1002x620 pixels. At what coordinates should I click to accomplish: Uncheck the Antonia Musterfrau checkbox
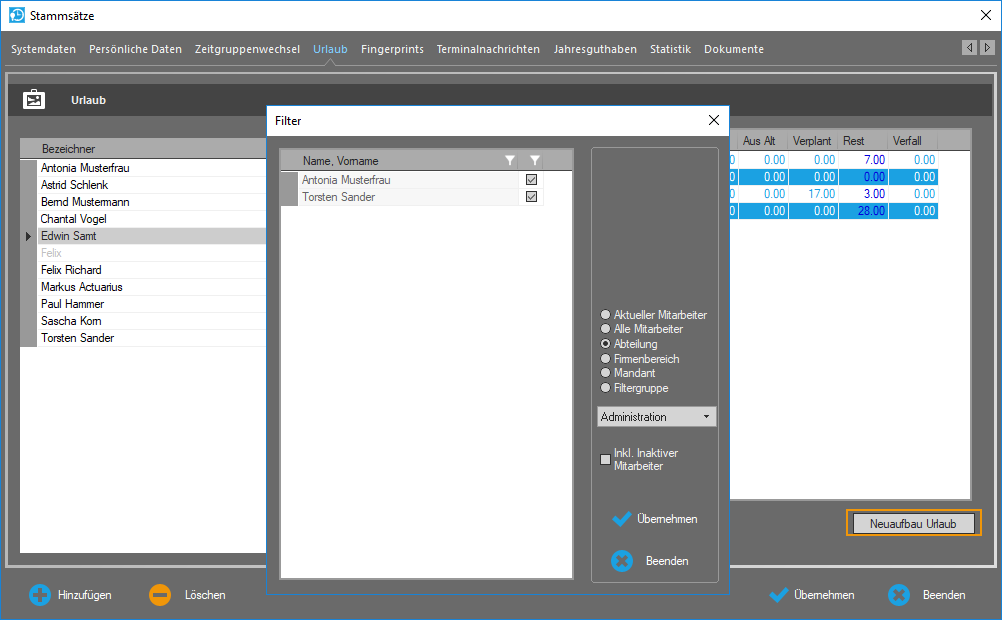pyautogui.click(x=532, y=180)
